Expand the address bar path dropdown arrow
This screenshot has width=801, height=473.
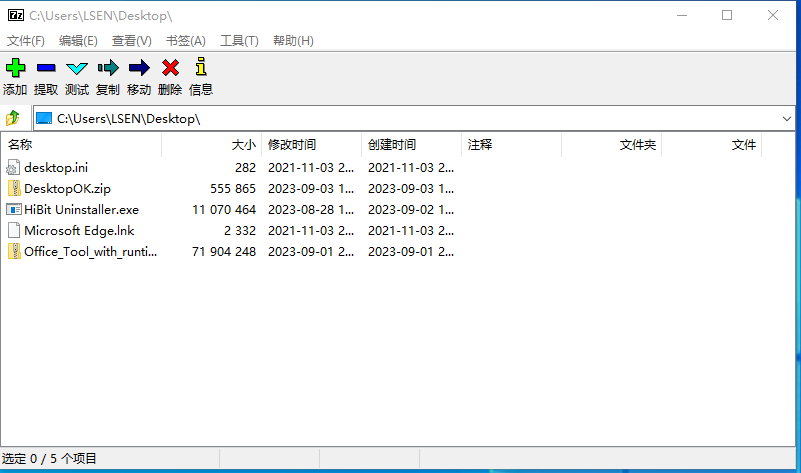787,119
